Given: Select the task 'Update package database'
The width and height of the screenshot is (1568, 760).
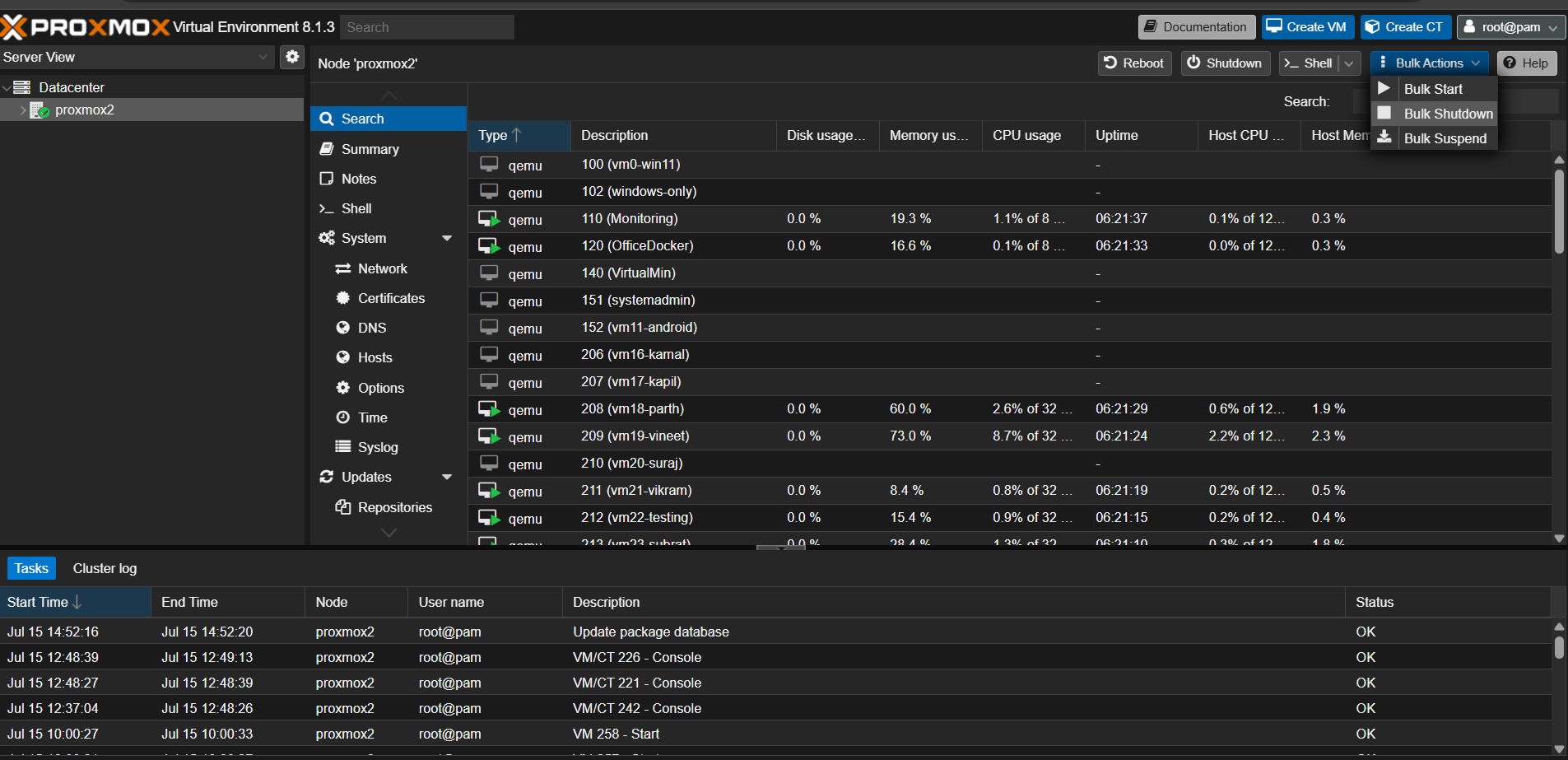Looking at the screenshot, I should tap(775, 632).
